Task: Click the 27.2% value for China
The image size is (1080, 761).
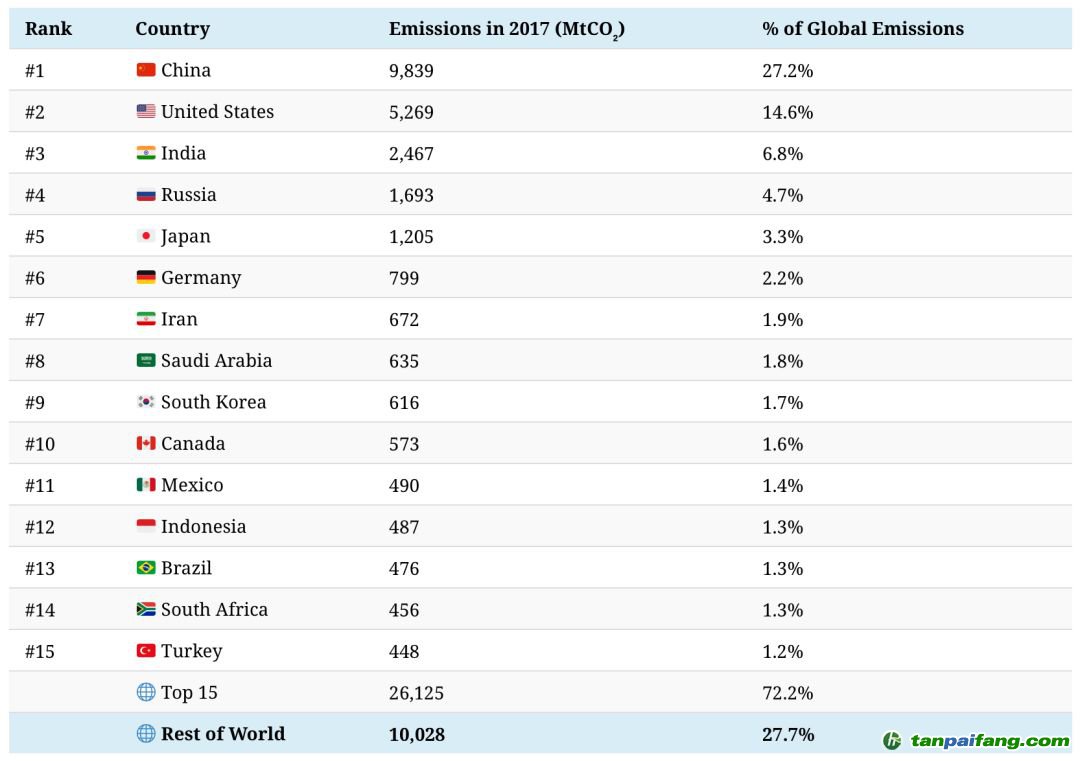Action: point(787,71)
